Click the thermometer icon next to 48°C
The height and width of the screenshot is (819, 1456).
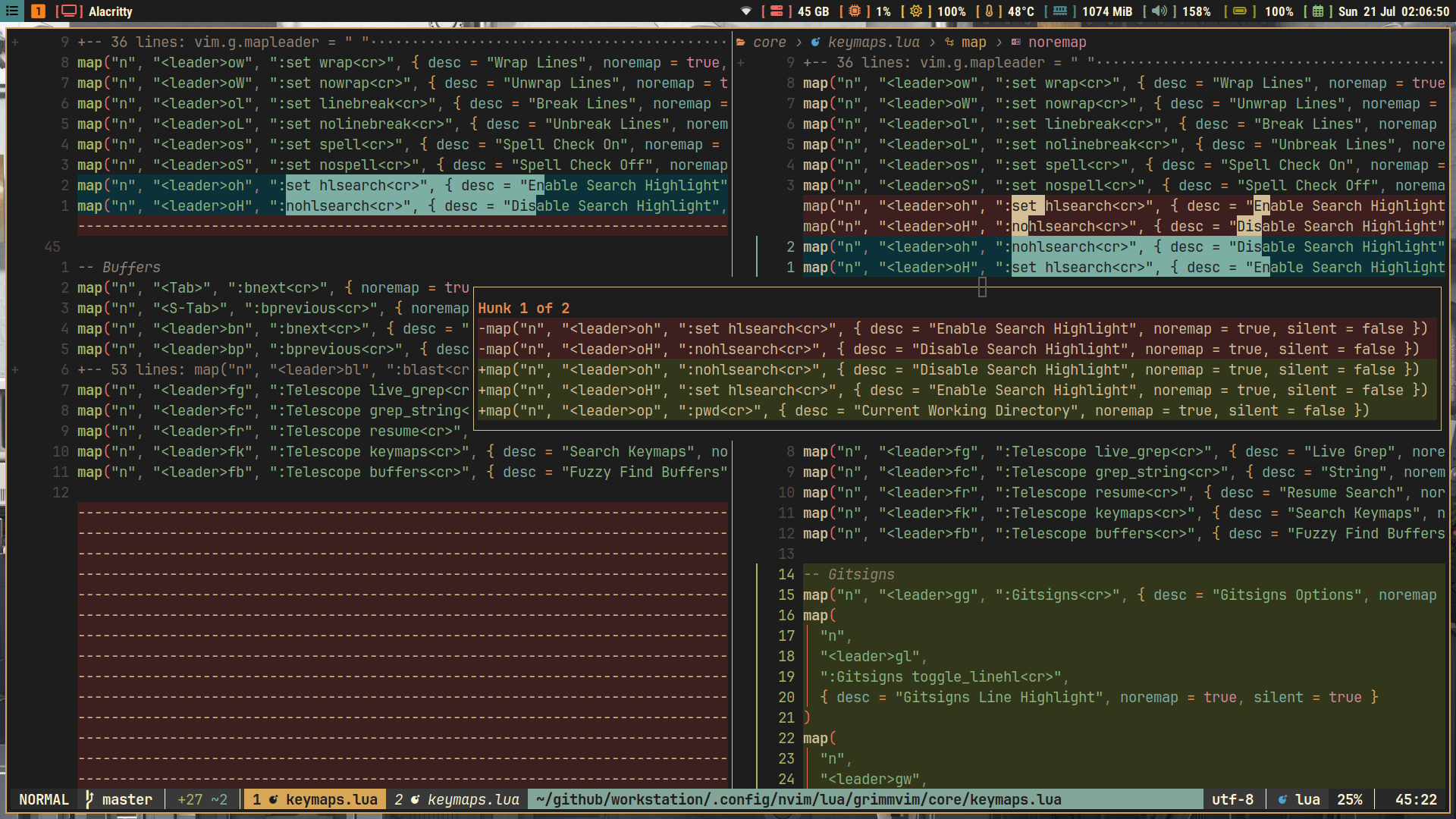989,11
